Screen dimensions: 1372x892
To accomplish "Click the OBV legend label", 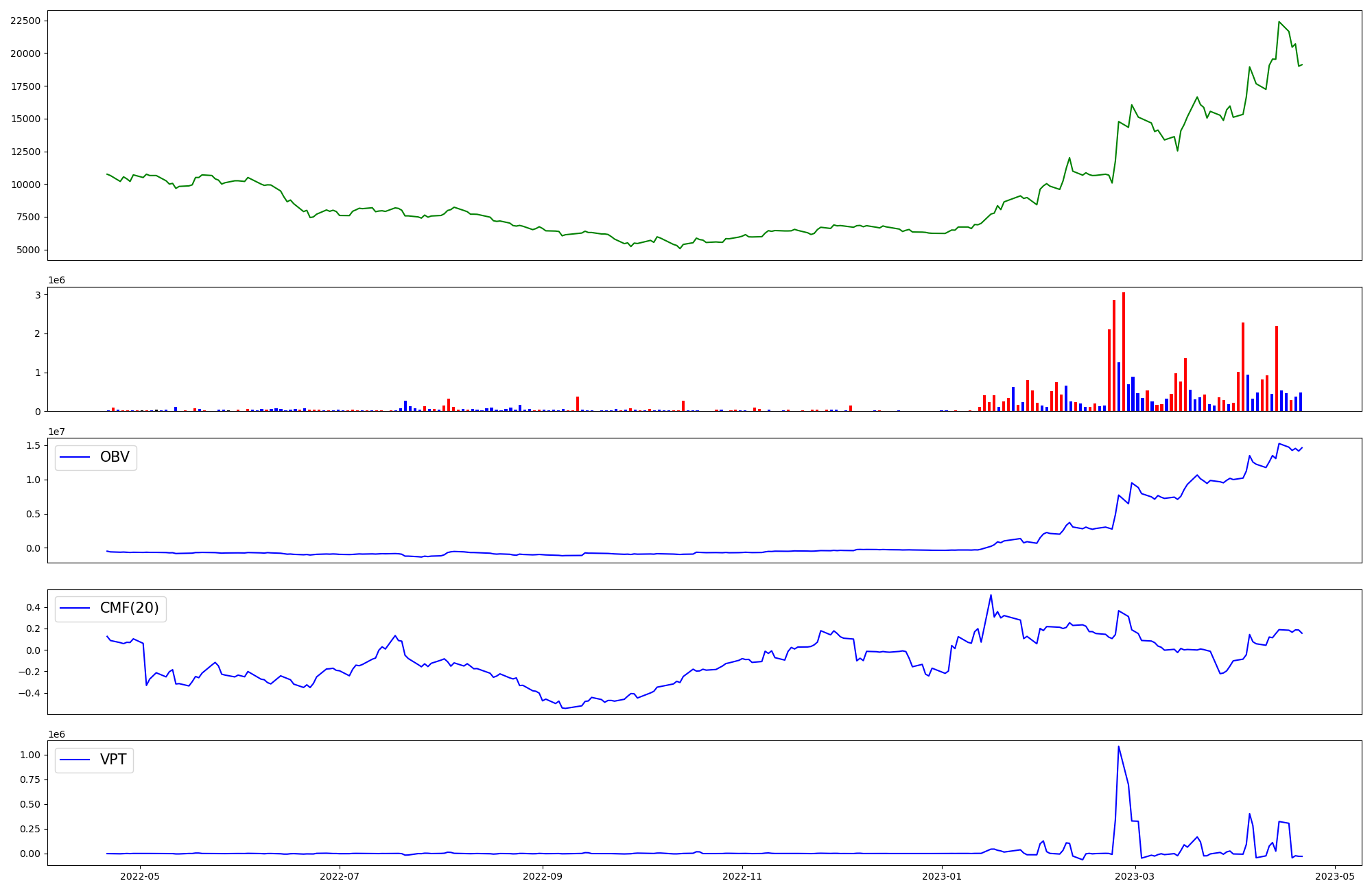I will coord(115,458).
